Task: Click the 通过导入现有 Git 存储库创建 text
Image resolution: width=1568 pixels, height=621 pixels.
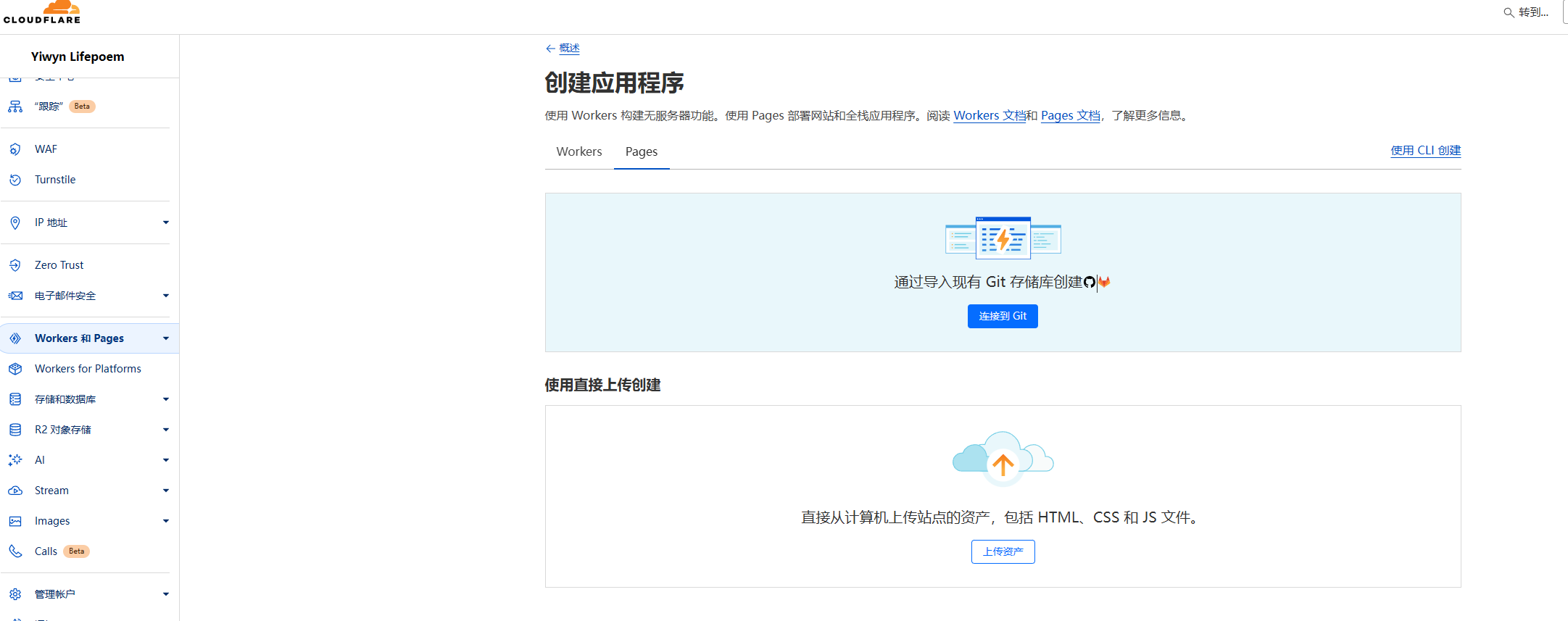Action: click(x=988, y=282)
